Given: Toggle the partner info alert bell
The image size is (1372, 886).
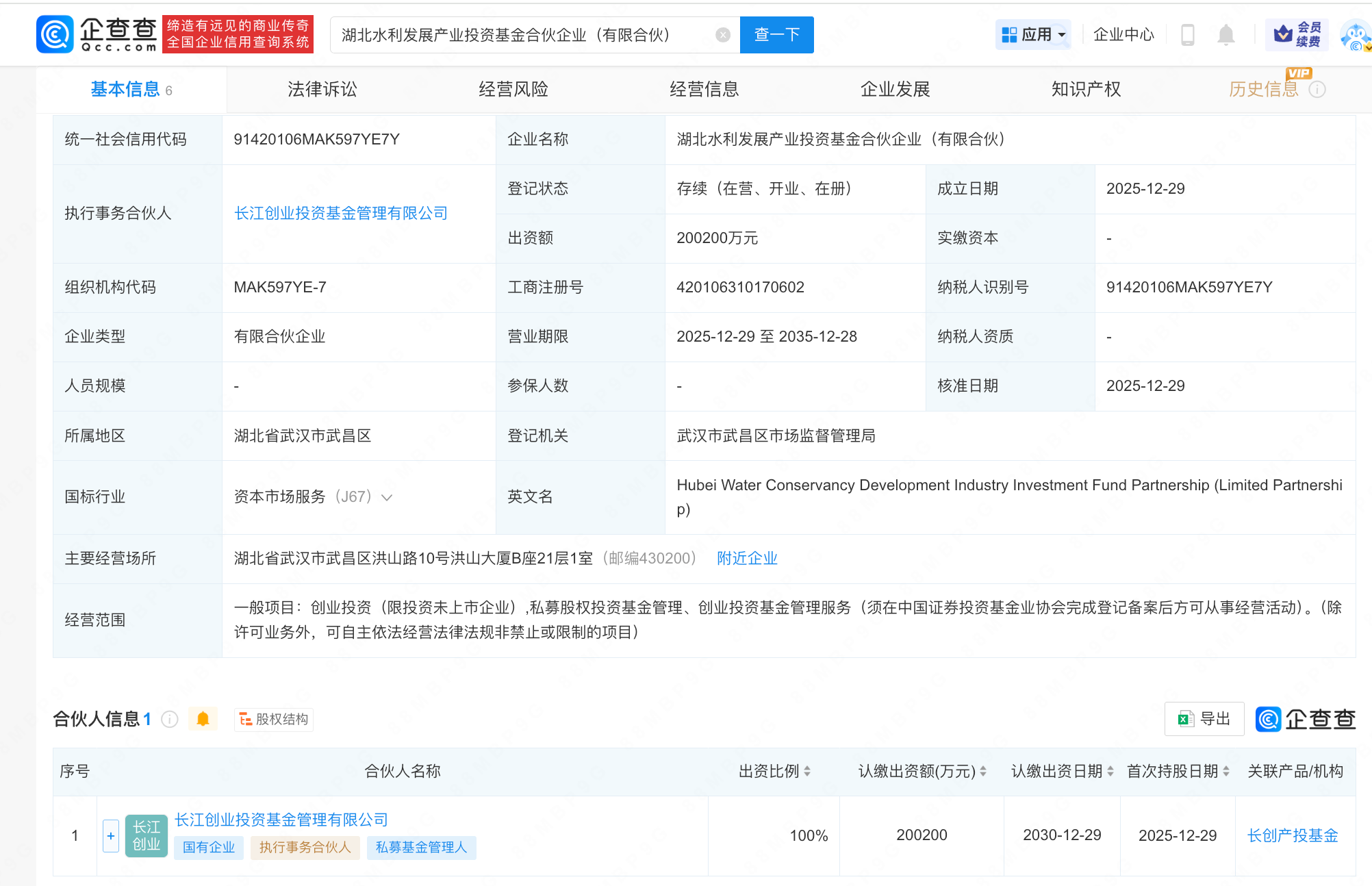Looking at the screenshot, I should [x=203, y=719].
